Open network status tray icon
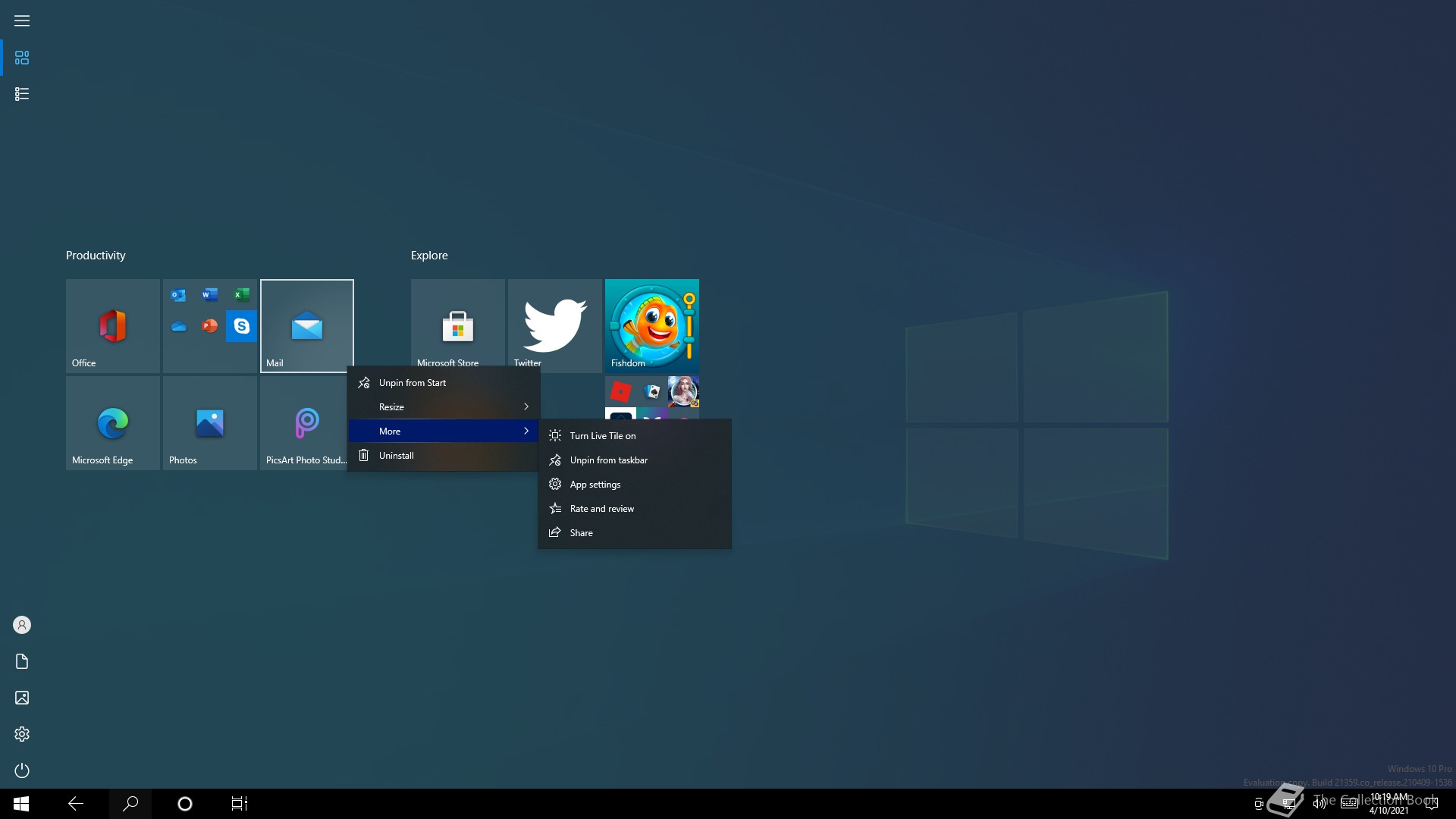The height and width of the screenshot is (819, 1456). [1288, 804]
